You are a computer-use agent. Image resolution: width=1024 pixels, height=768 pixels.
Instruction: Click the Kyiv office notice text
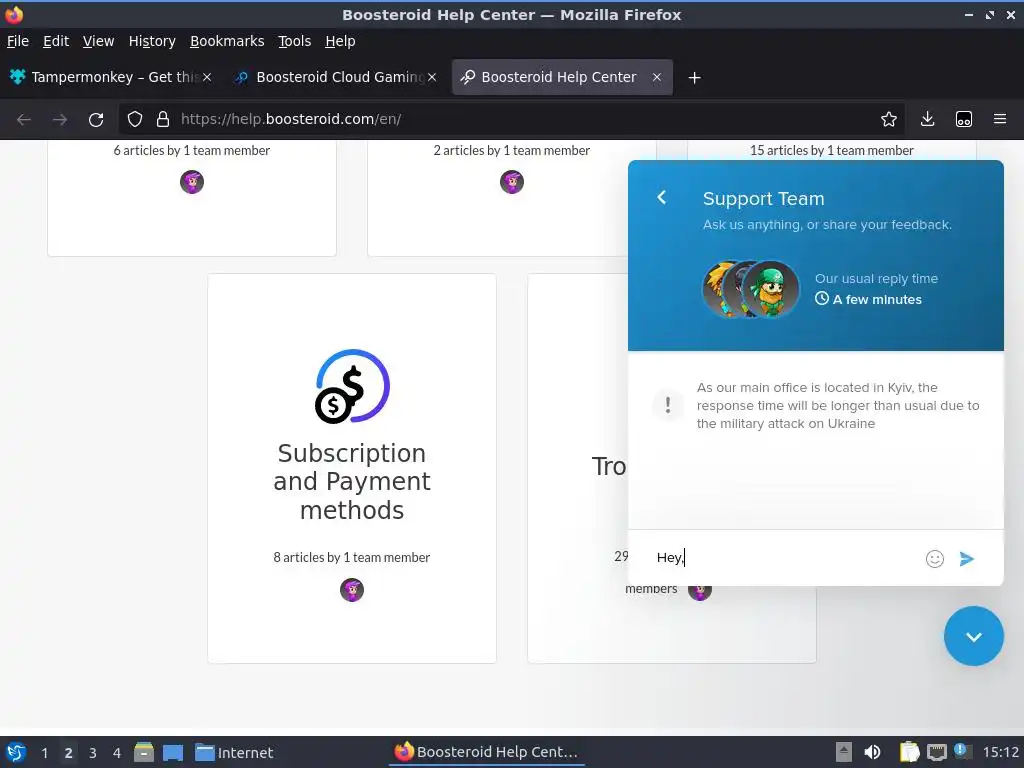[838, 406]
